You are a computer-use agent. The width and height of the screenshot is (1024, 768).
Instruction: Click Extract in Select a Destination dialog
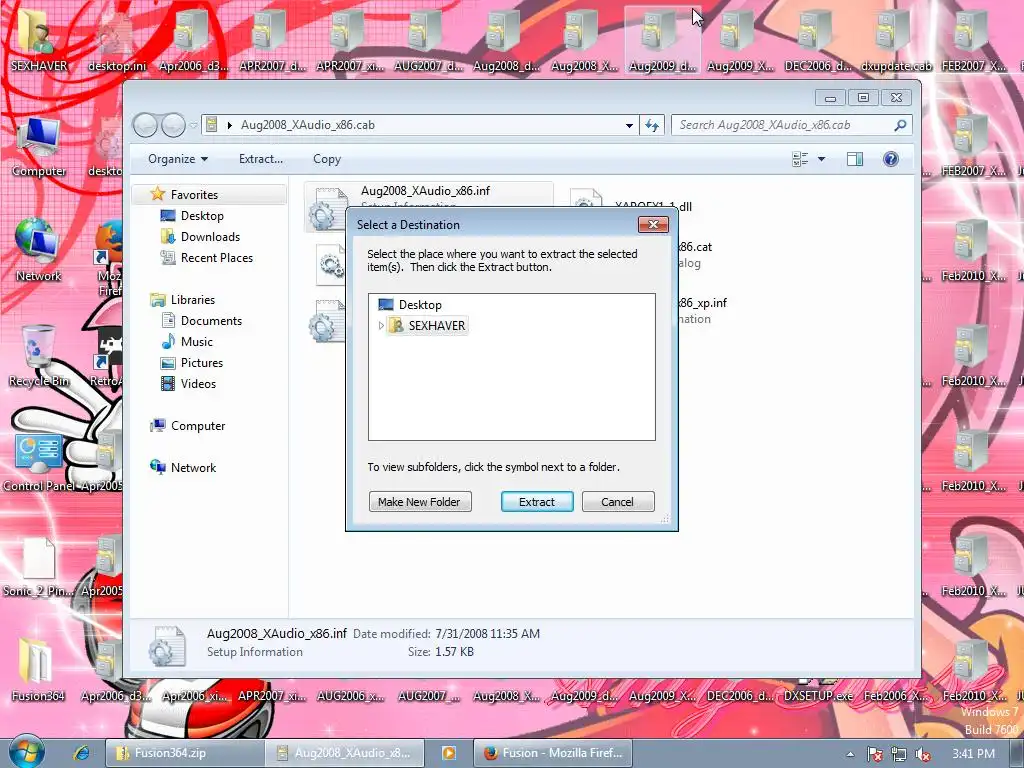tap(537, 502)
